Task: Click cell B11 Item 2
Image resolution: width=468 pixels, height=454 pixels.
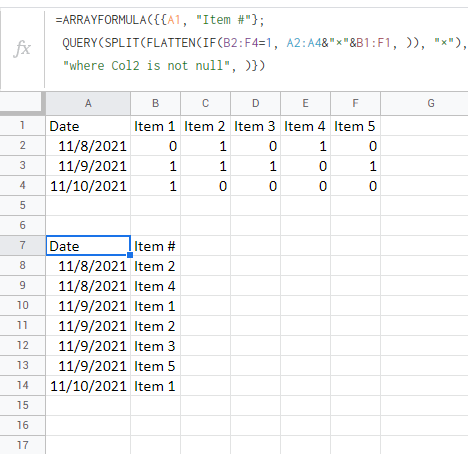Action: point(155,326)
